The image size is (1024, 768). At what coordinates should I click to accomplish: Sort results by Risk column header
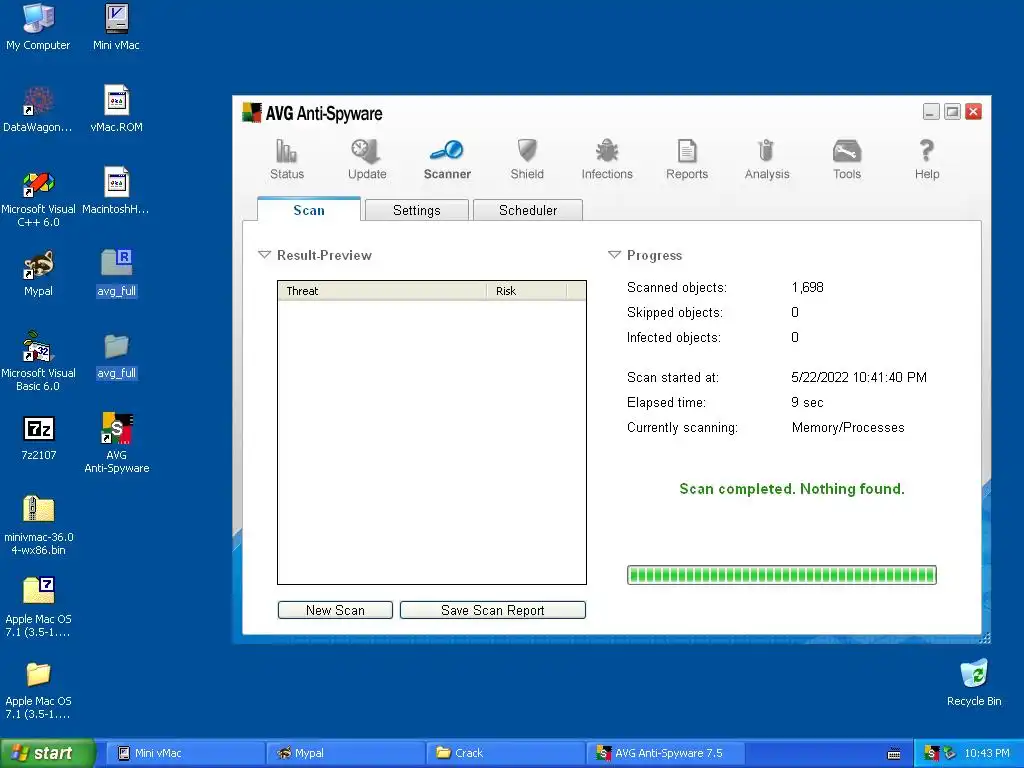(x=526, y=291)
